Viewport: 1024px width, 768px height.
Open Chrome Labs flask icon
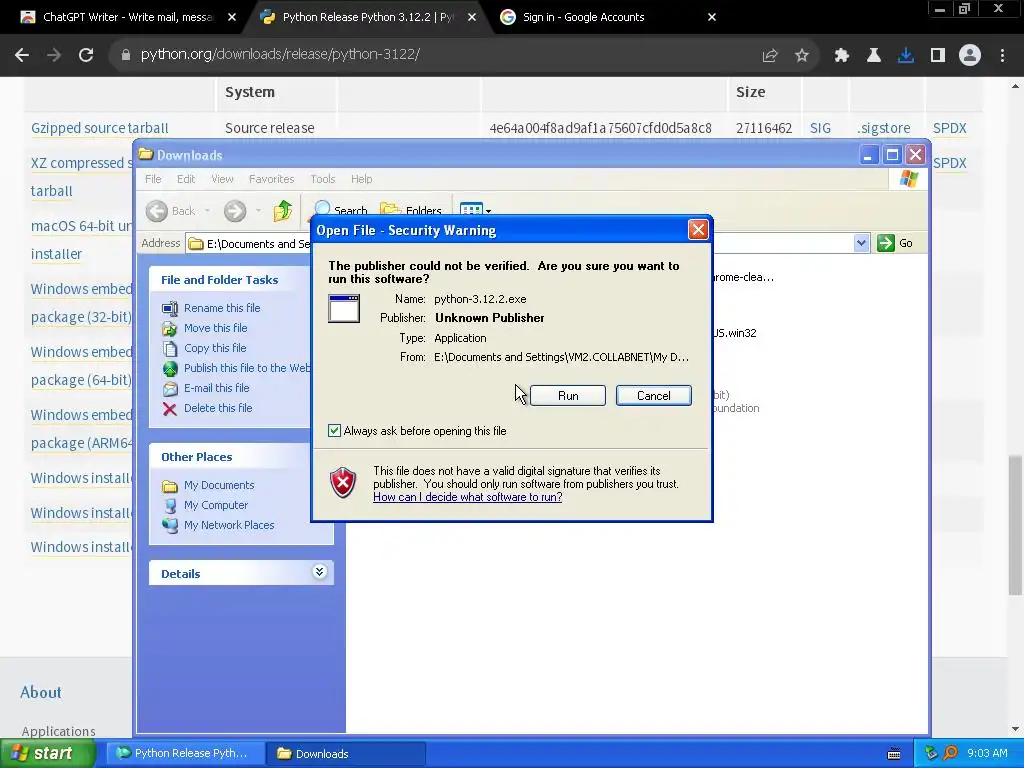874,56
